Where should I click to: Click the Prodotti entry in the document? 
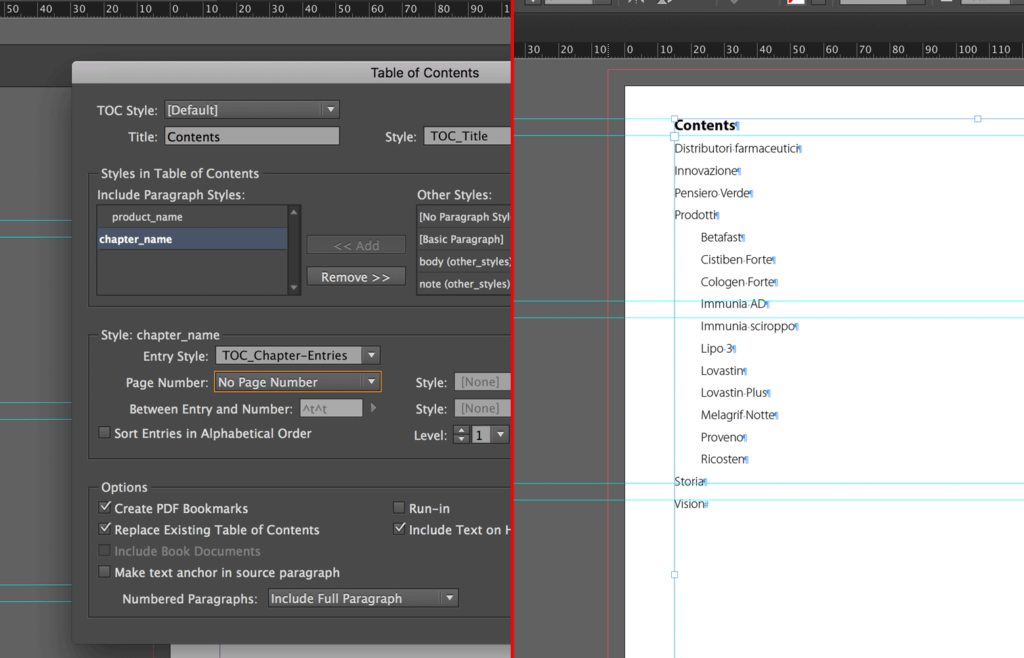[695, 215]
